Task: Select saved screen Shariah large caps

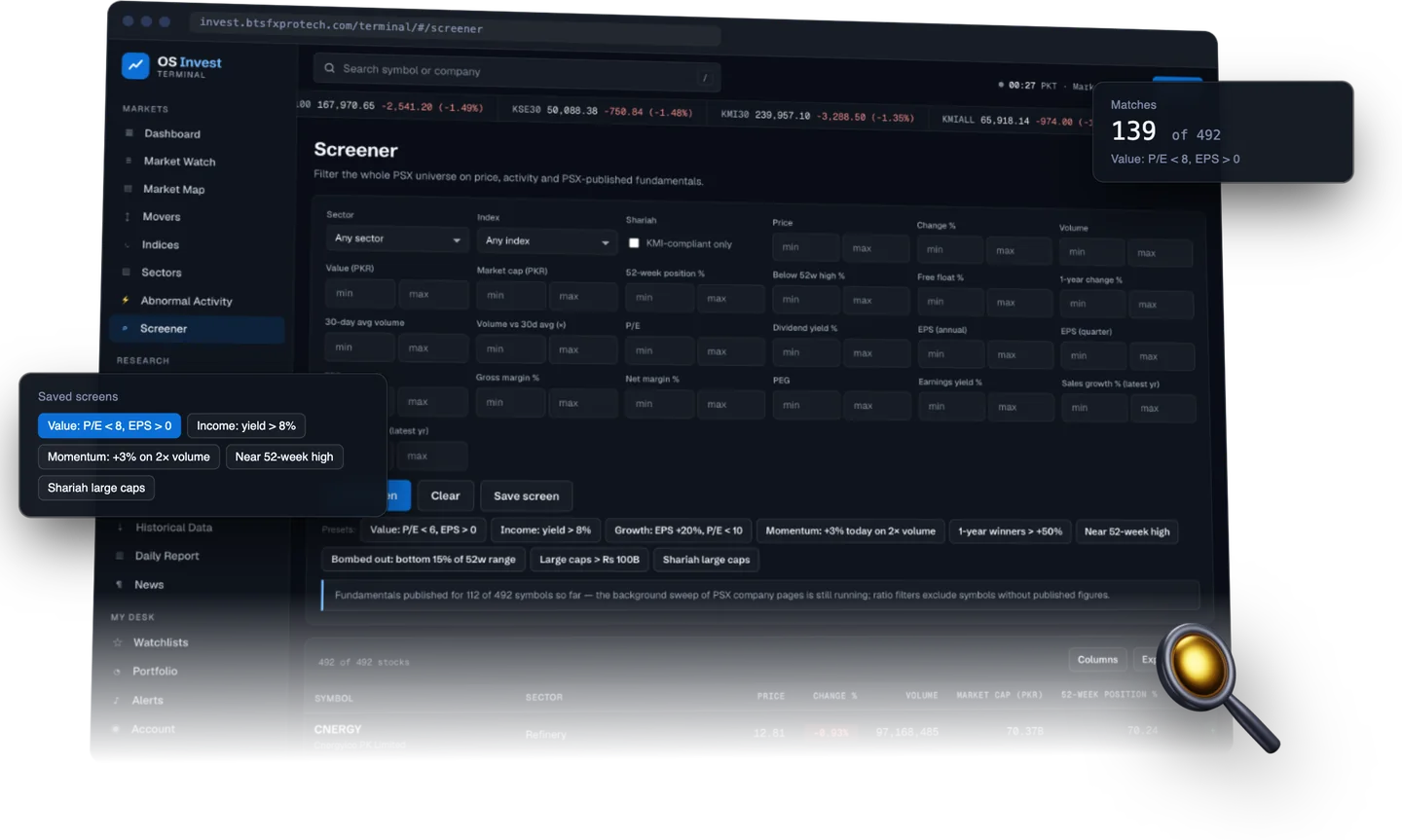Action: tap(96, 489)
